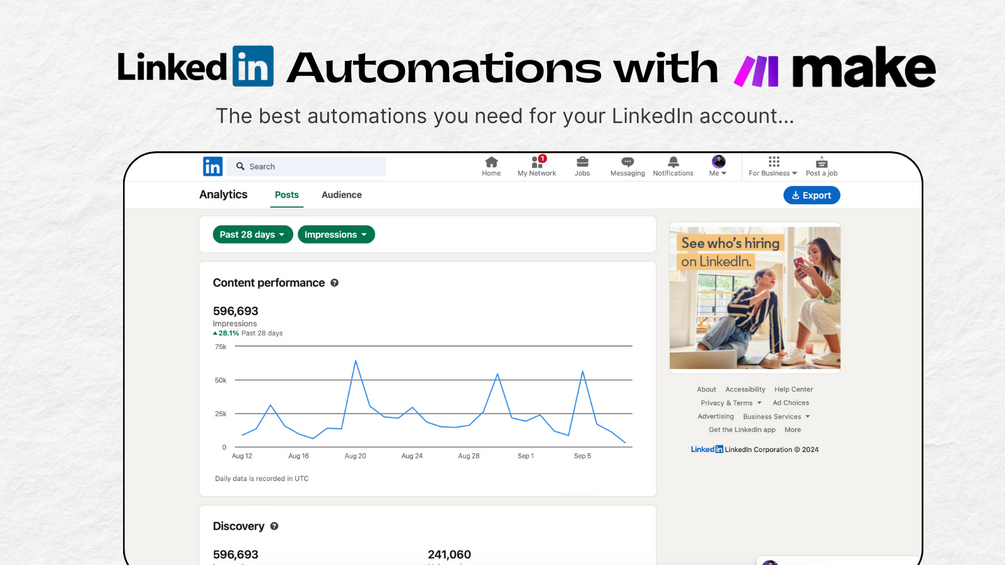Switch to the Posts tab

pos(287,195)
